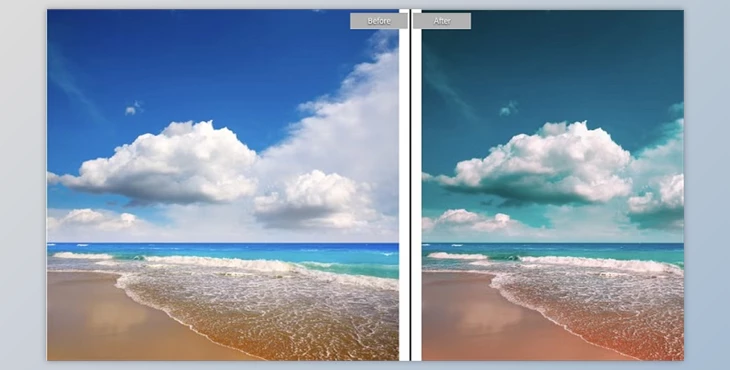
Task: Select the Before beach photo
Action: pos(223,185)
